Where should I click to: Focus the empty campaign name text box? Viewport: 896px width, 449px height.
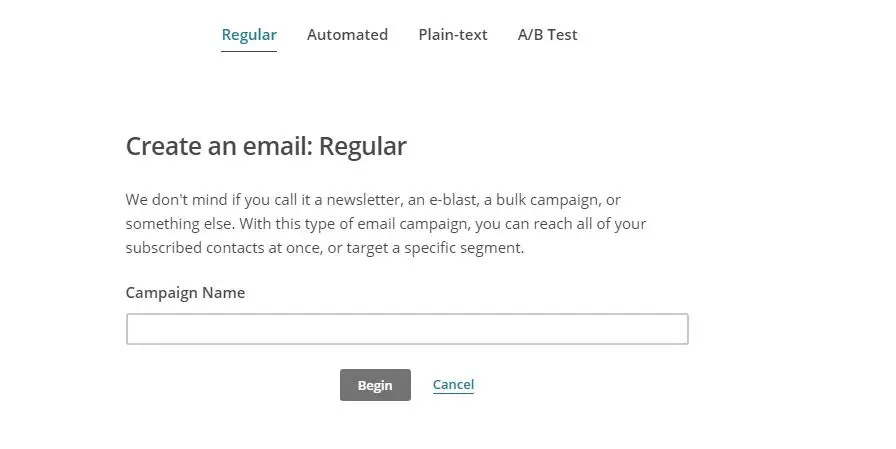pyautogui.click(x=407, y=329)
